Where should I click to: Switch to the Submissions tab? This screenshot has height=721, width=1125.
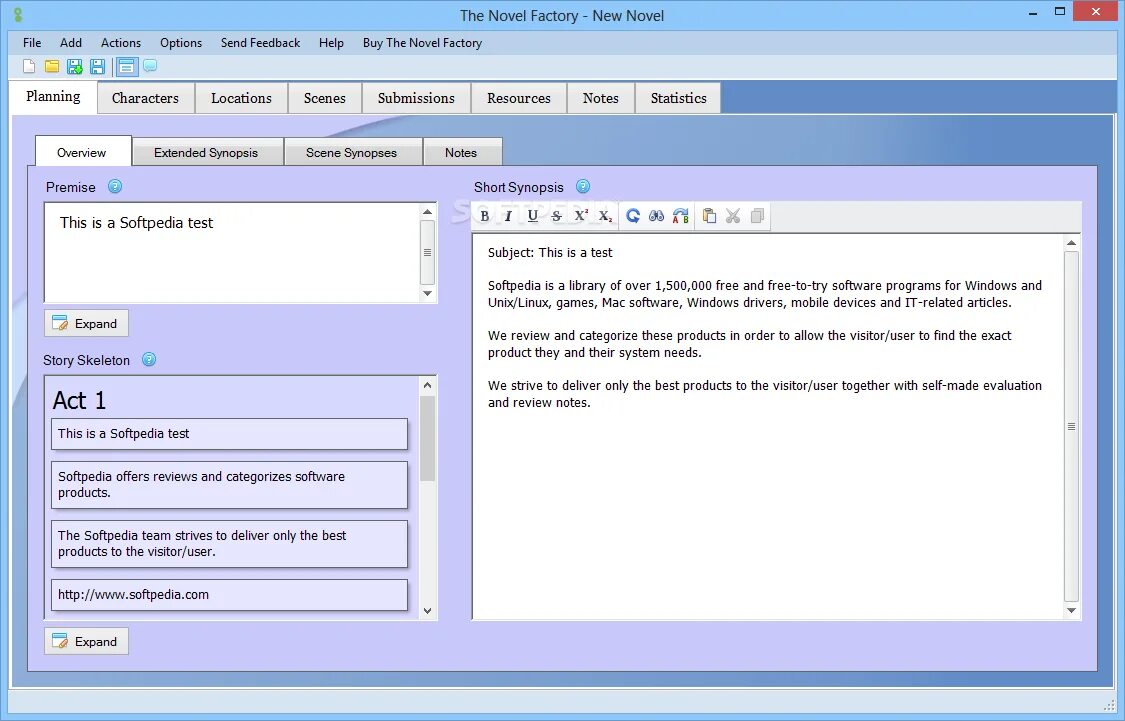[416, 98]
